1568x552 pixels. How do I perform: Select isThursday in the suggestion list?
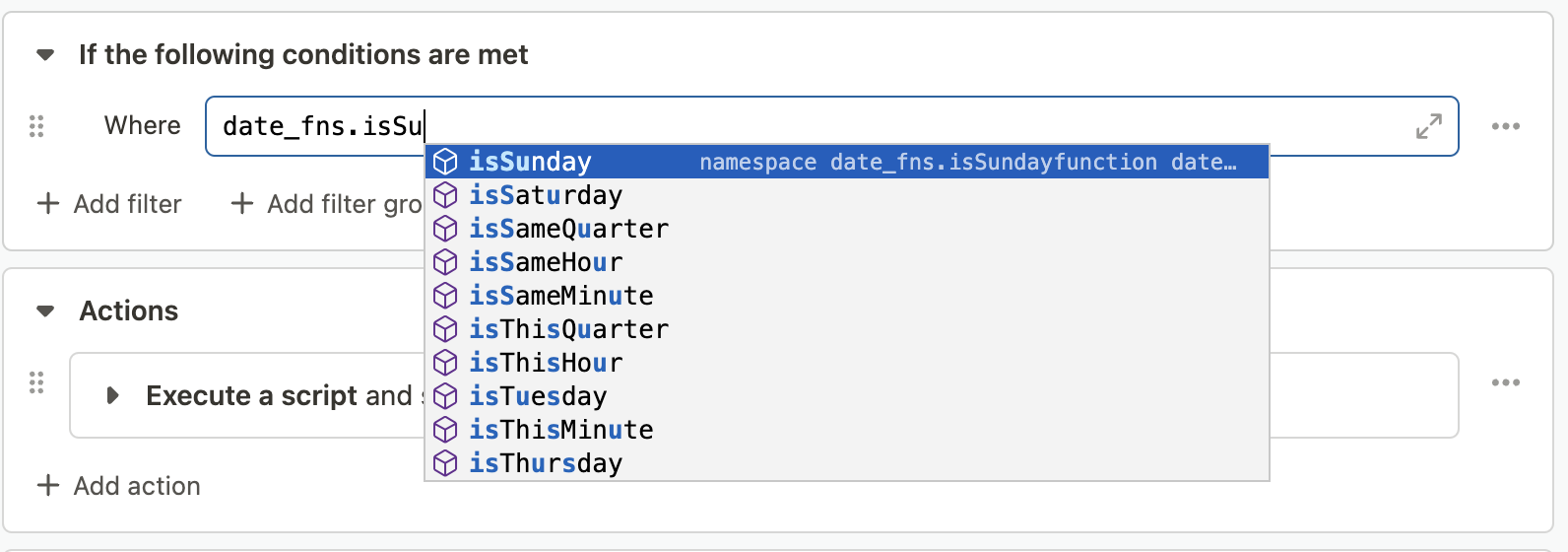click(847, 463)
